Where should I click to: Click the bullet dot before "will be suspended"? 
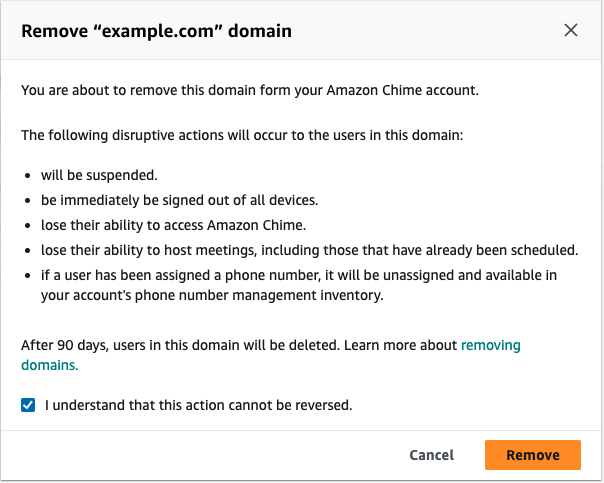click(x=29, y=177)
